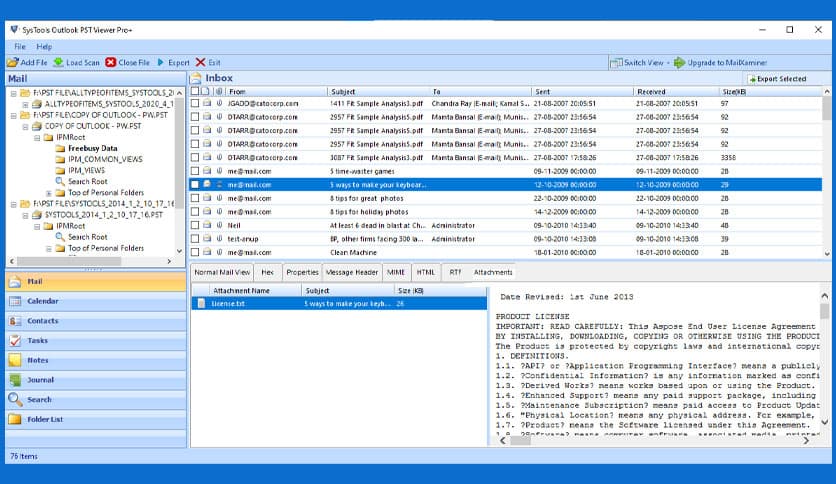Check the select-all checkbox in column header
Viewport: 836px width, 484px height.
[195, 91]
